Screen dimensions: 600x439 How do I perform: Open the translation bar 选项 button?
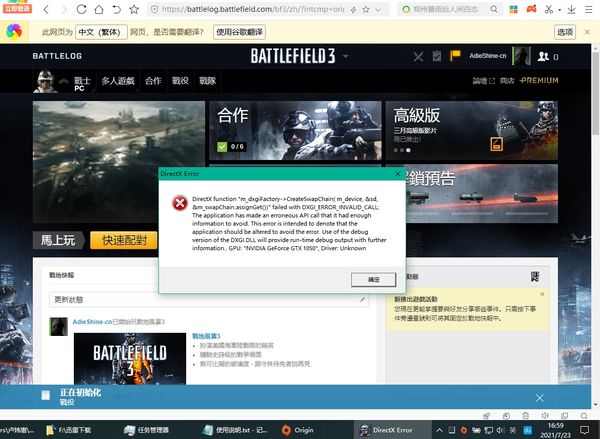[565, 32]
